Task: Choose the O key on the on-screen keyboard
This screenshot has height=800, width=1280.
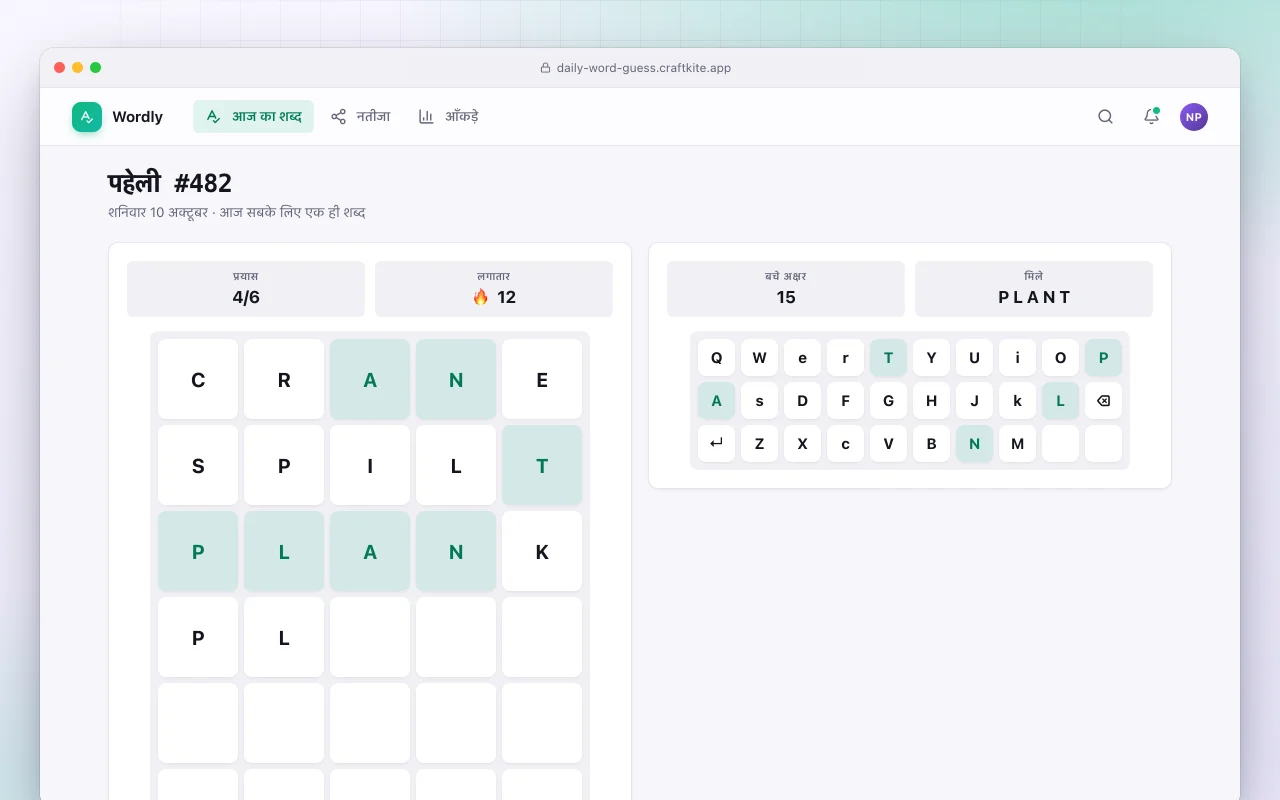Action: pos(1060,358)
